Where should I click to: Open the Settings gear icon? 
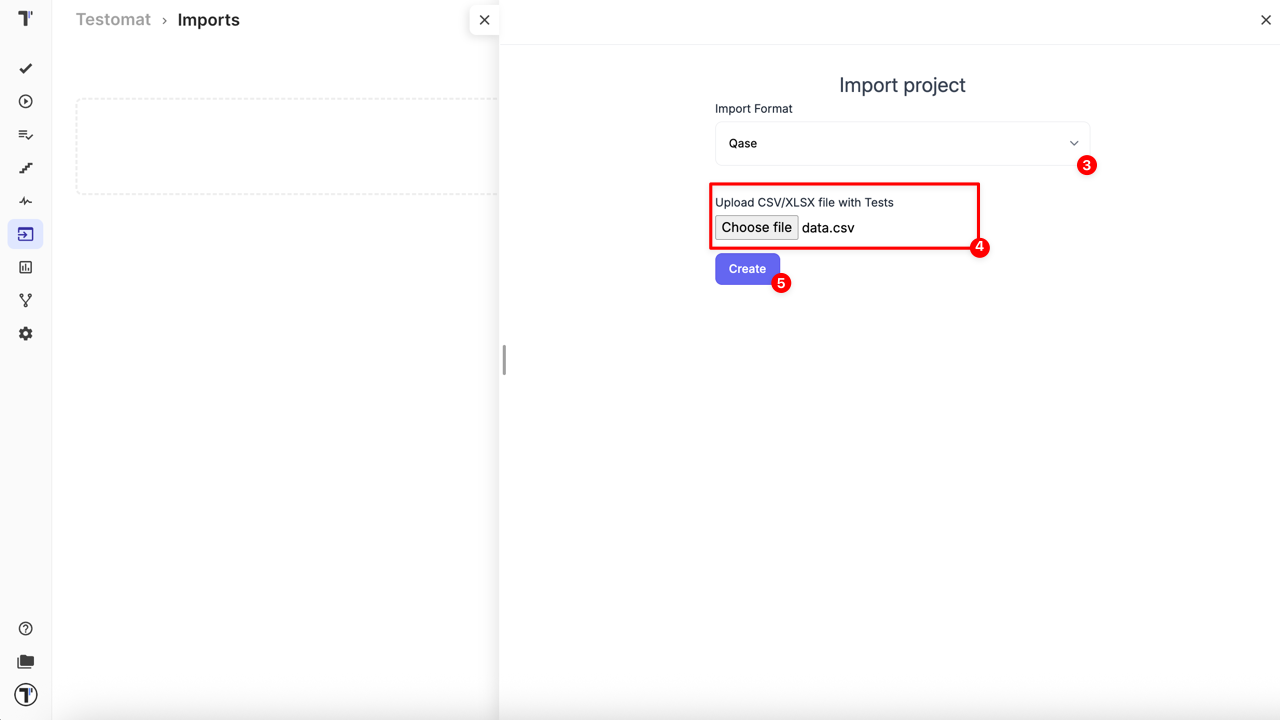pyautogui.click(x=25, y=333)
